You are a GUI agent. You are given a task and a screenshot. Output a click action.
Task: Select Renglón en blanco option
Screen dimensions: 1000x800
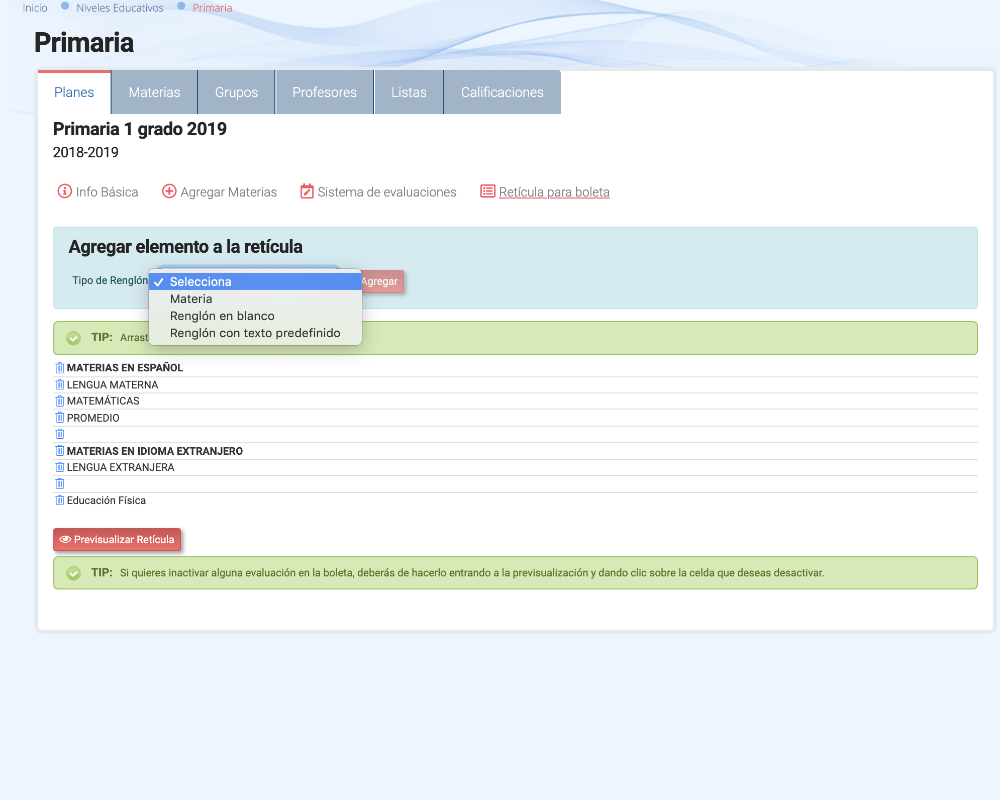point(222,316)
